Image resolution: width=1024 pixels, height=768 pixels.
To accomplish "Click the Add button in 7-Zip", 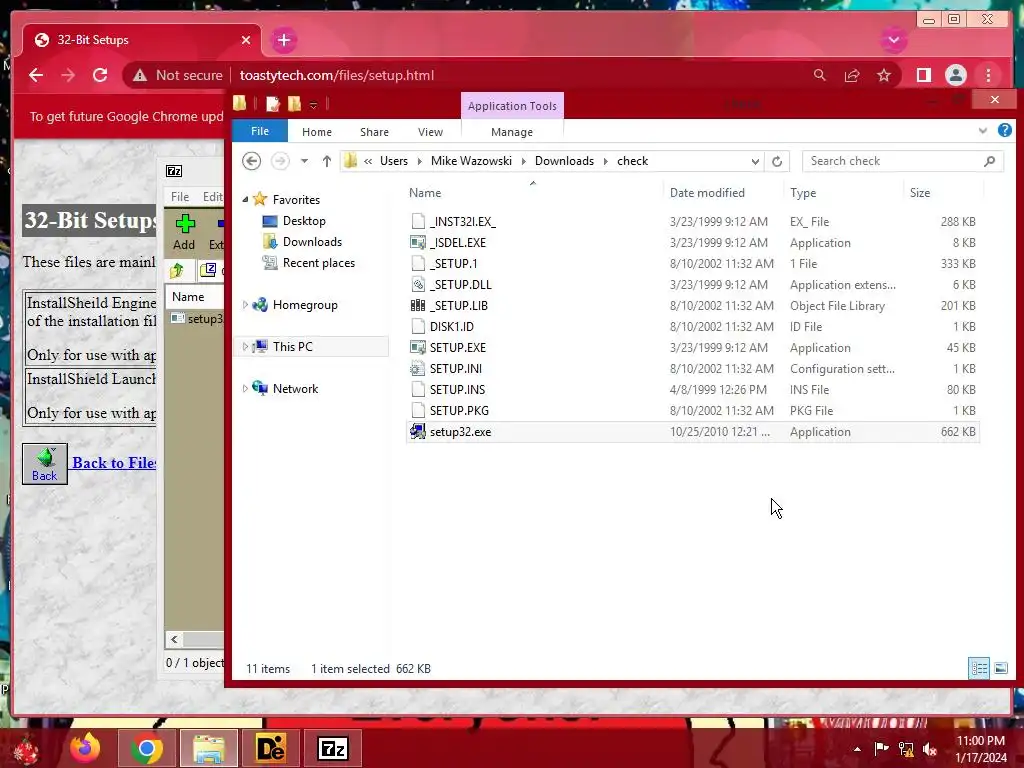I will coord(184,232).
